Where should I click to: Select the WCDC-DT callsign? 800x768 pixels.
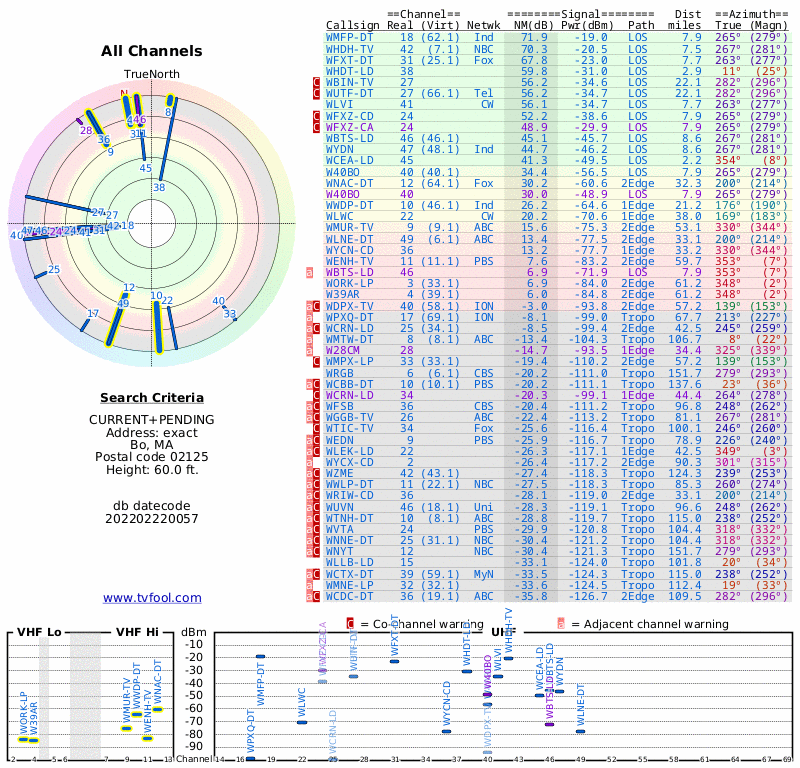click(350, 596)
